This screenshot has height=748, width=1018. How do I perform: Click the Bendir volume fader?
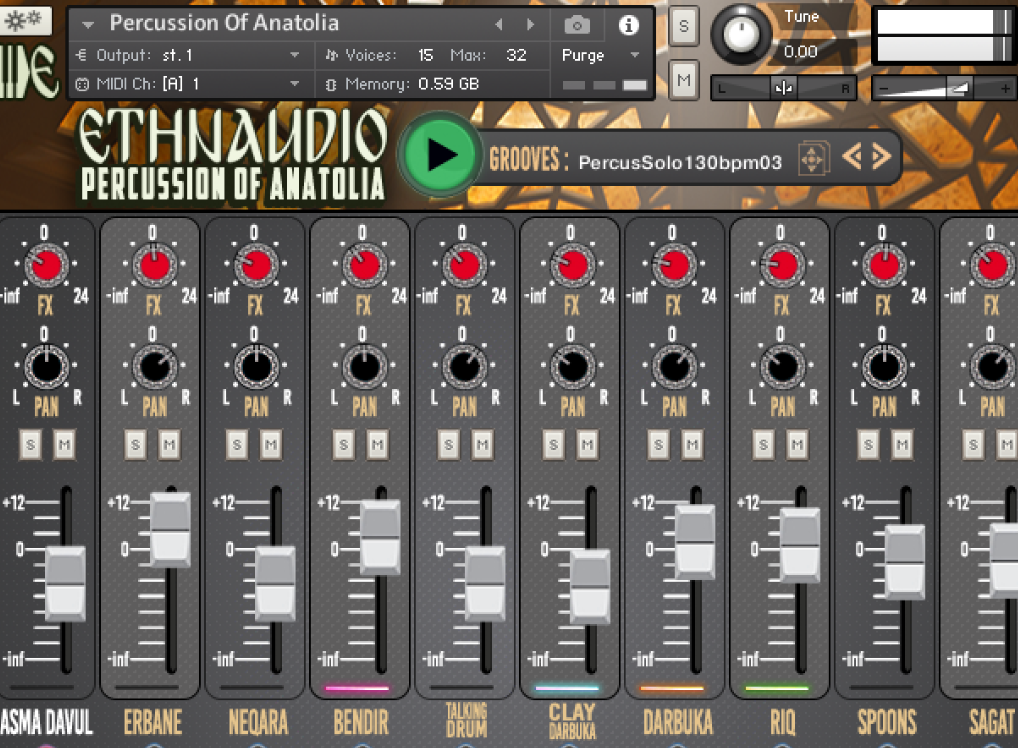(380, 538)
